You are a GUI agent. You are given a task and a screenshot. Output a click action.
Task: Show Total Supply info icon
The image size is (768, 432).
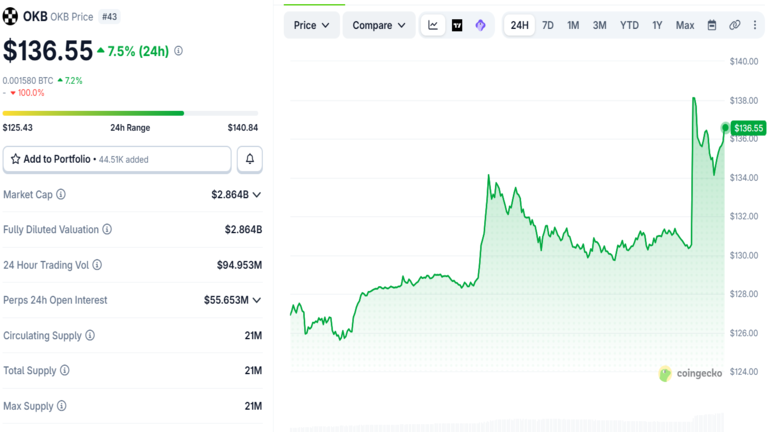65,370
